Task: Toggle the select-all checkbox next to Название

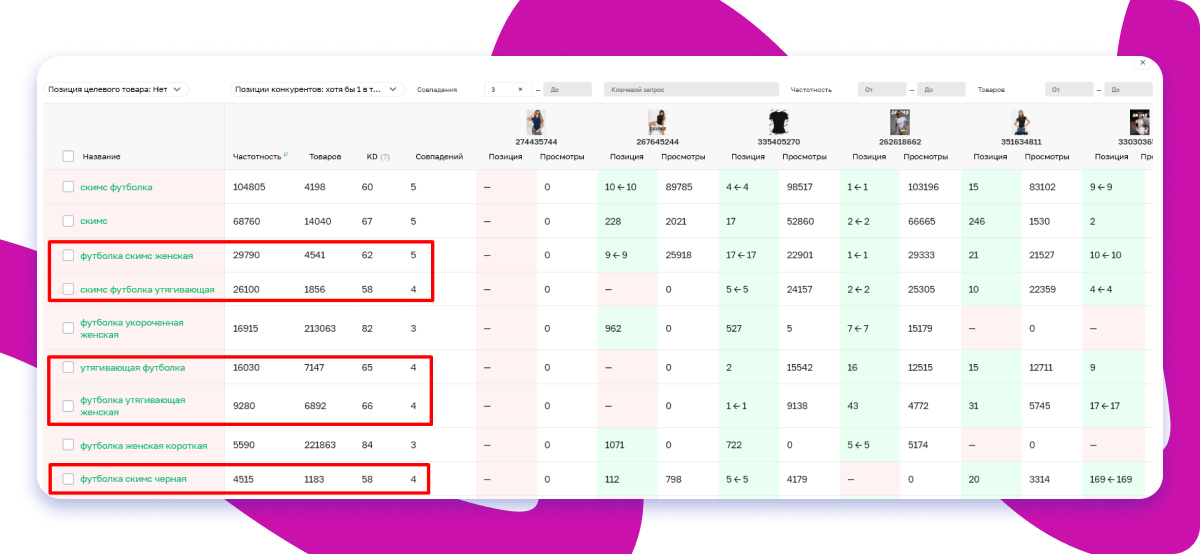Action: tap(68, 156)
